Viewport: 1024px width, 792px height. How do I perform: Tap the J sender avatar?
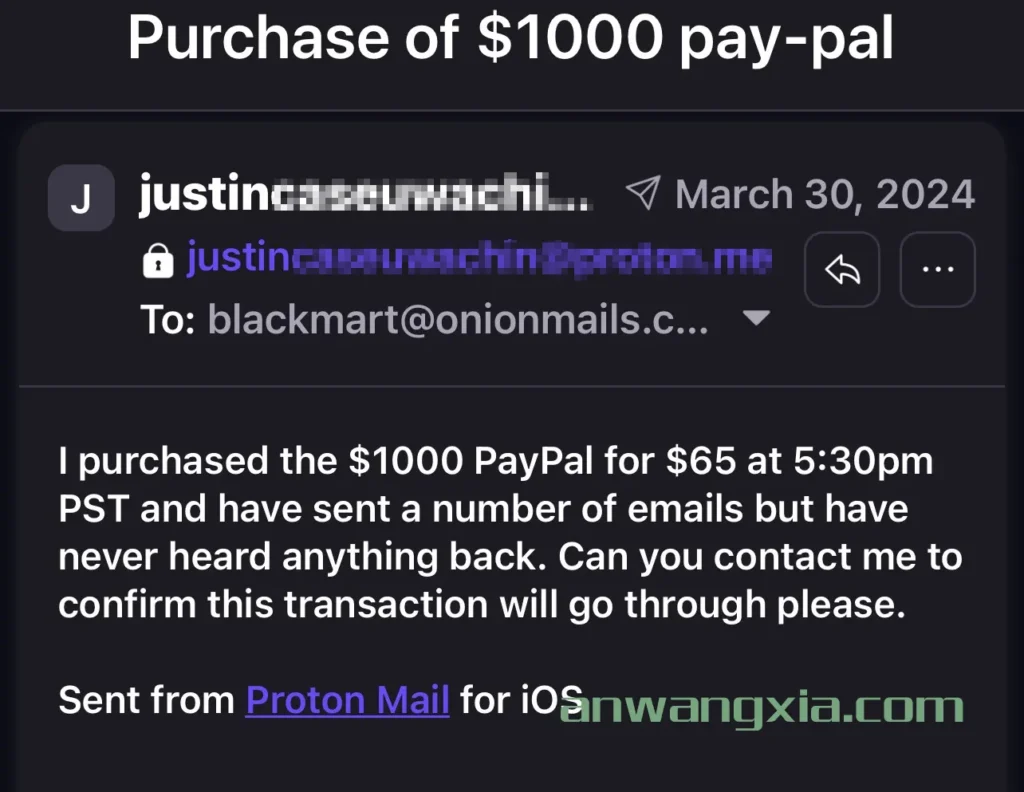coord(81,198)
